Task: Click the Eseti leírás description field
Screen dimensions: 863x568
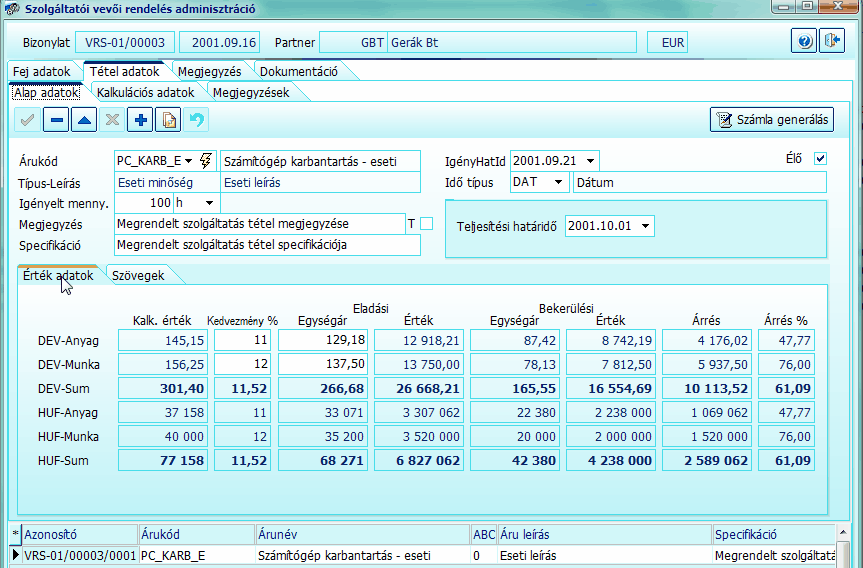Action: (x=320, y=183)
